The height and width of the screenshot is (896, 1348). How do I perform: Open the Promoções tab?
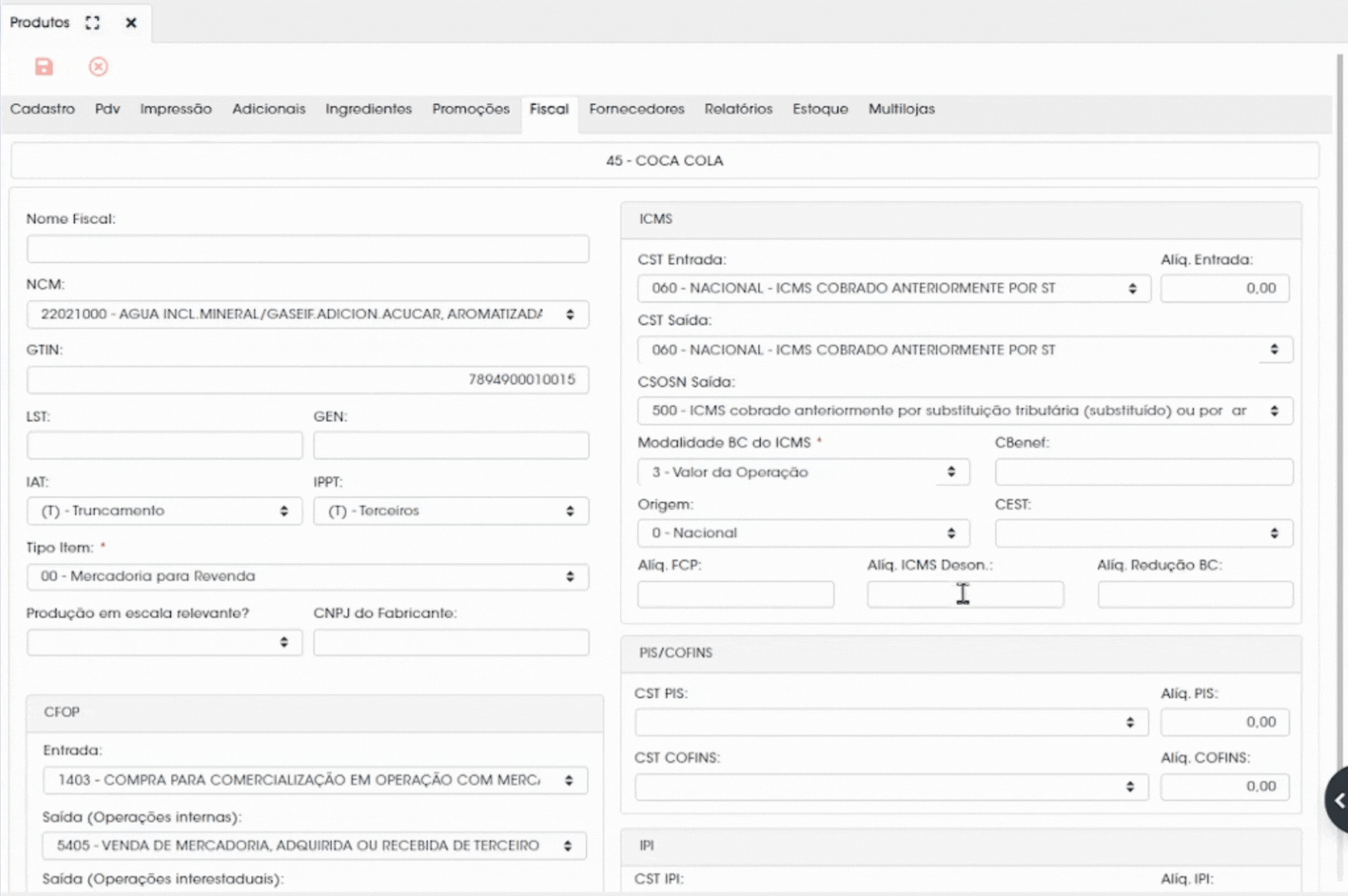471,109
